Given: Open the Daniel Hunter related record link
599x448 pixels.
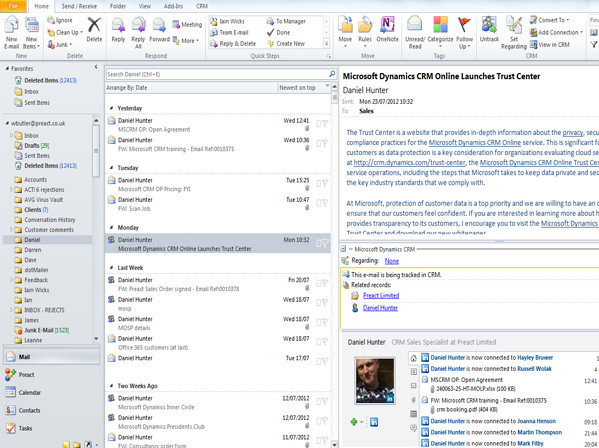Looking at the screenshot, I should [x=380, y=308].
